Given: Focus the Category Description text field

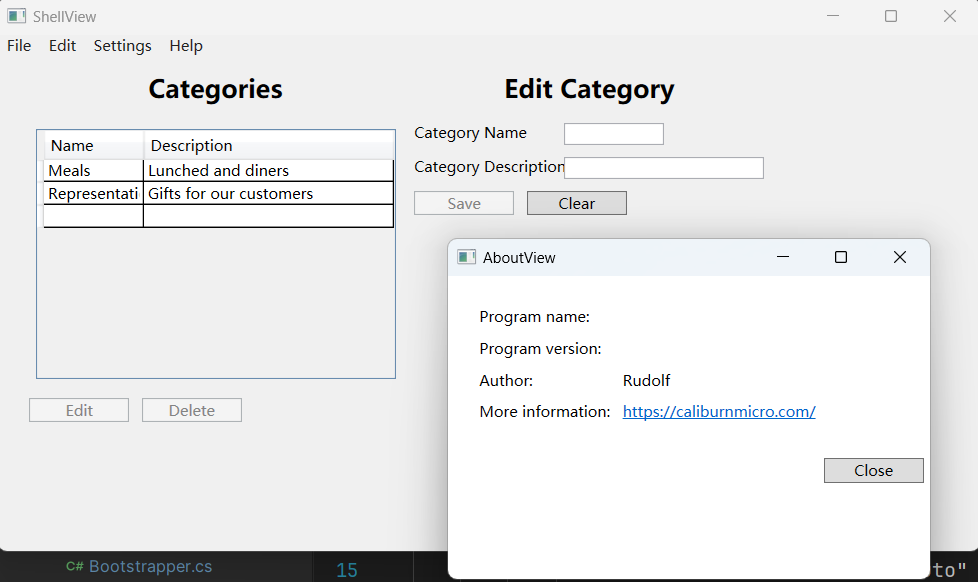Looking at the screenshot, I should tap(664, 168).
